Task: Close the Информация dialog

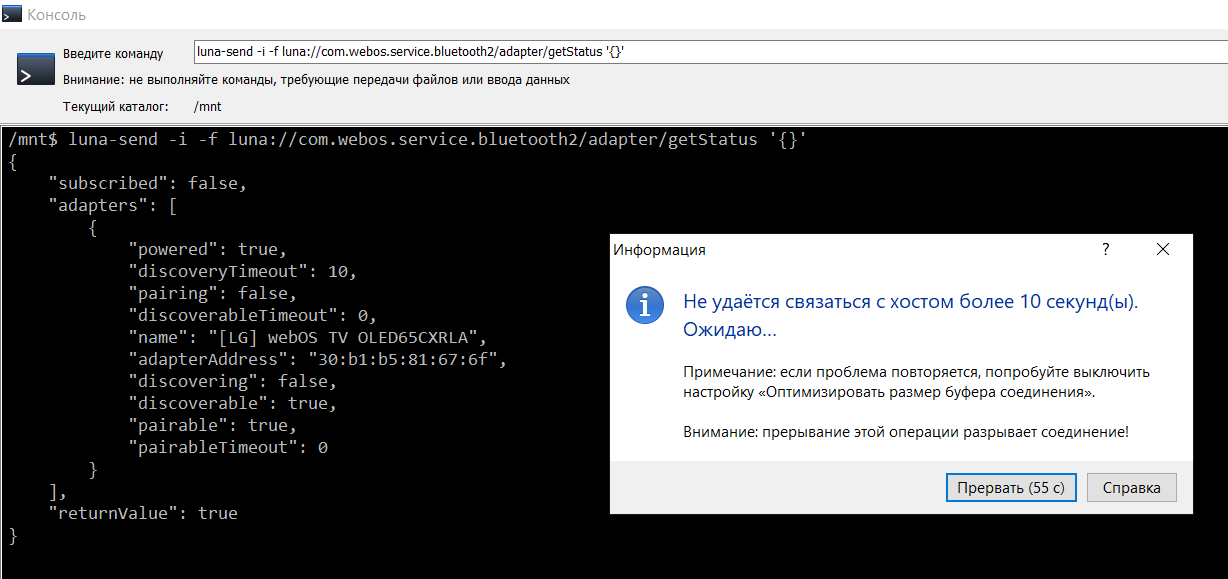Action: (1162, 250)
